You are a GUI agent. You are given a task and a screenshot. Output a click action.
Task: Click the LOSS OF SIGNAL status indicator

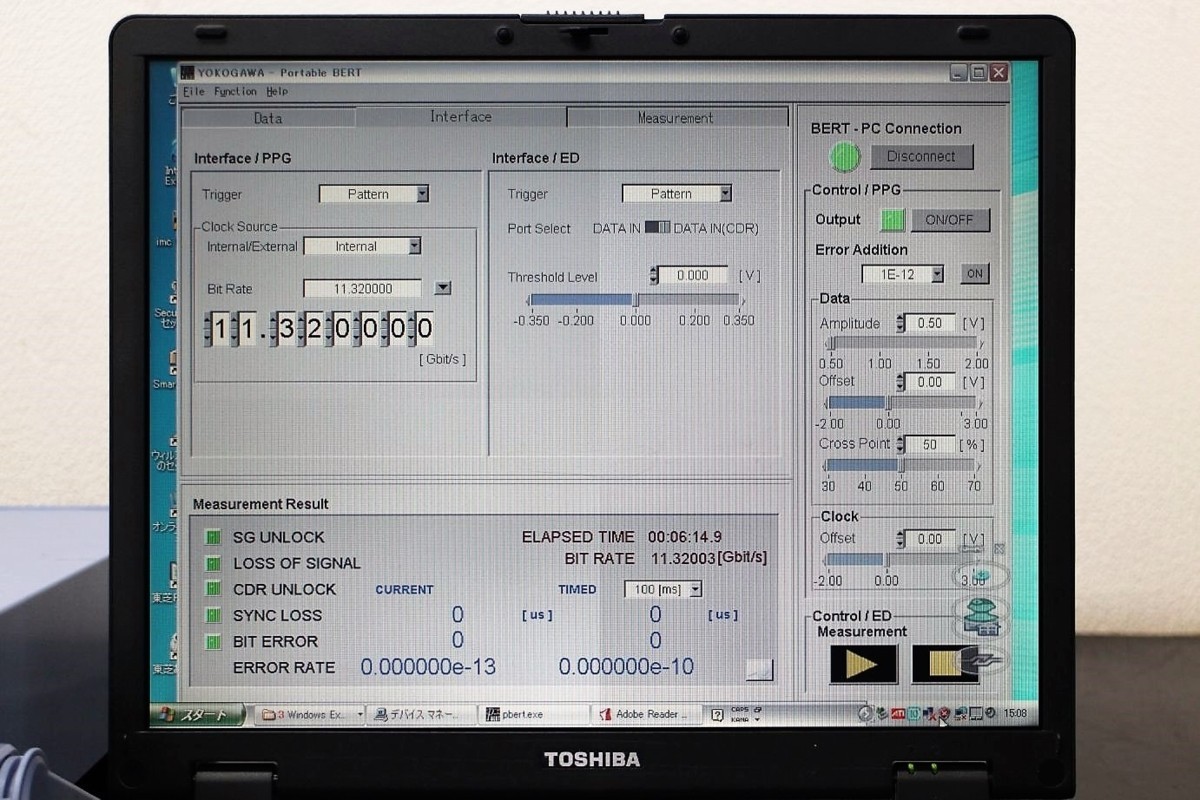pyautogui.click(x=213, y=563)
